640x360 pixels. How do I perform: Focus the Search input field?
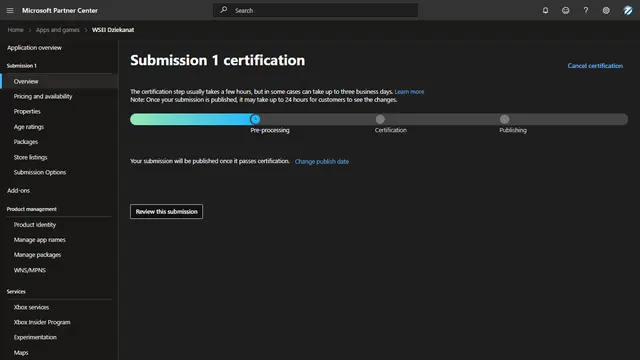point(315,10)
